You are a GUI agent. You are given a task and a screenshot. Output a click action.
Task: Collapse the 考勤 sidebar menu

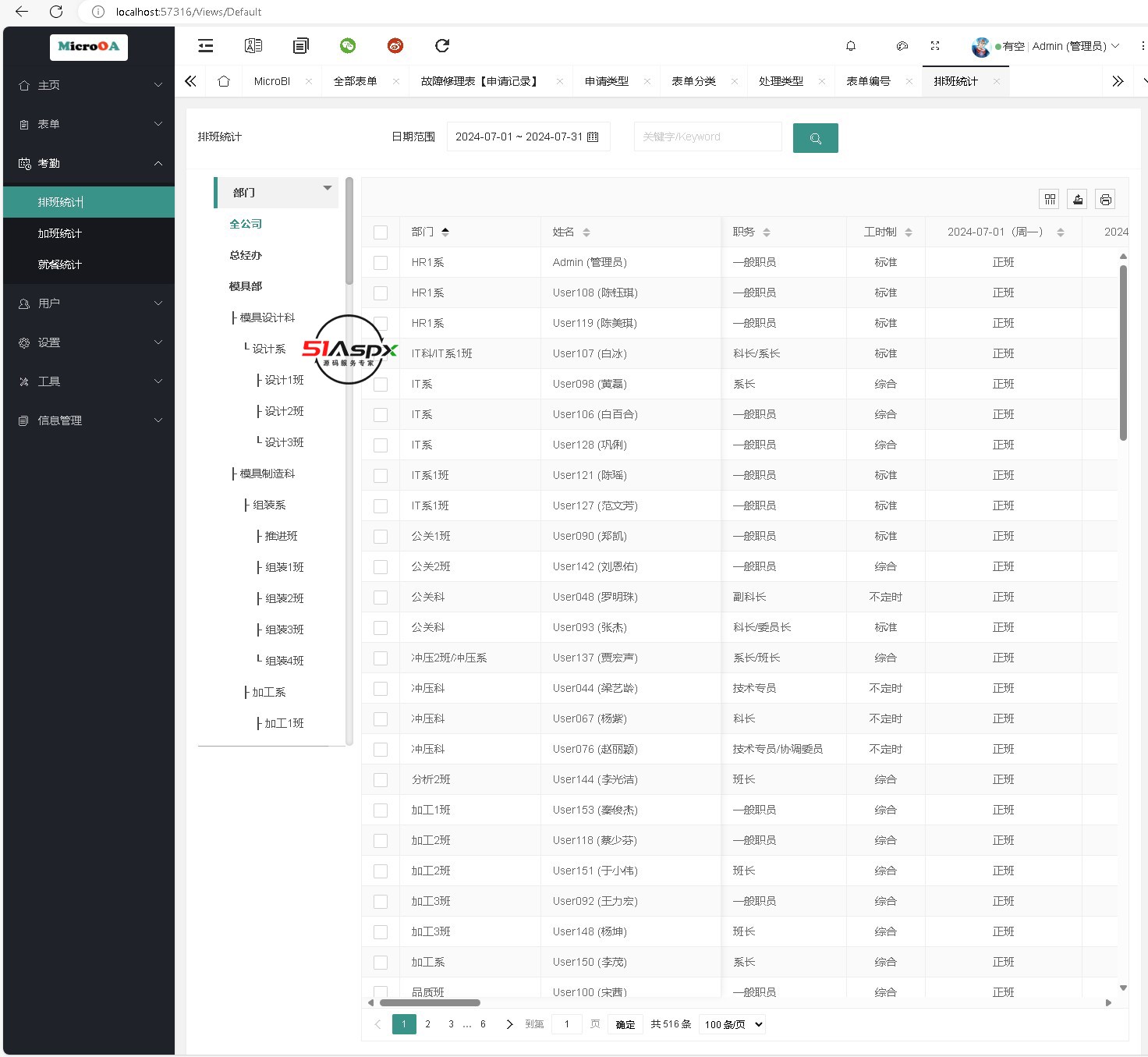coord(89,163)
